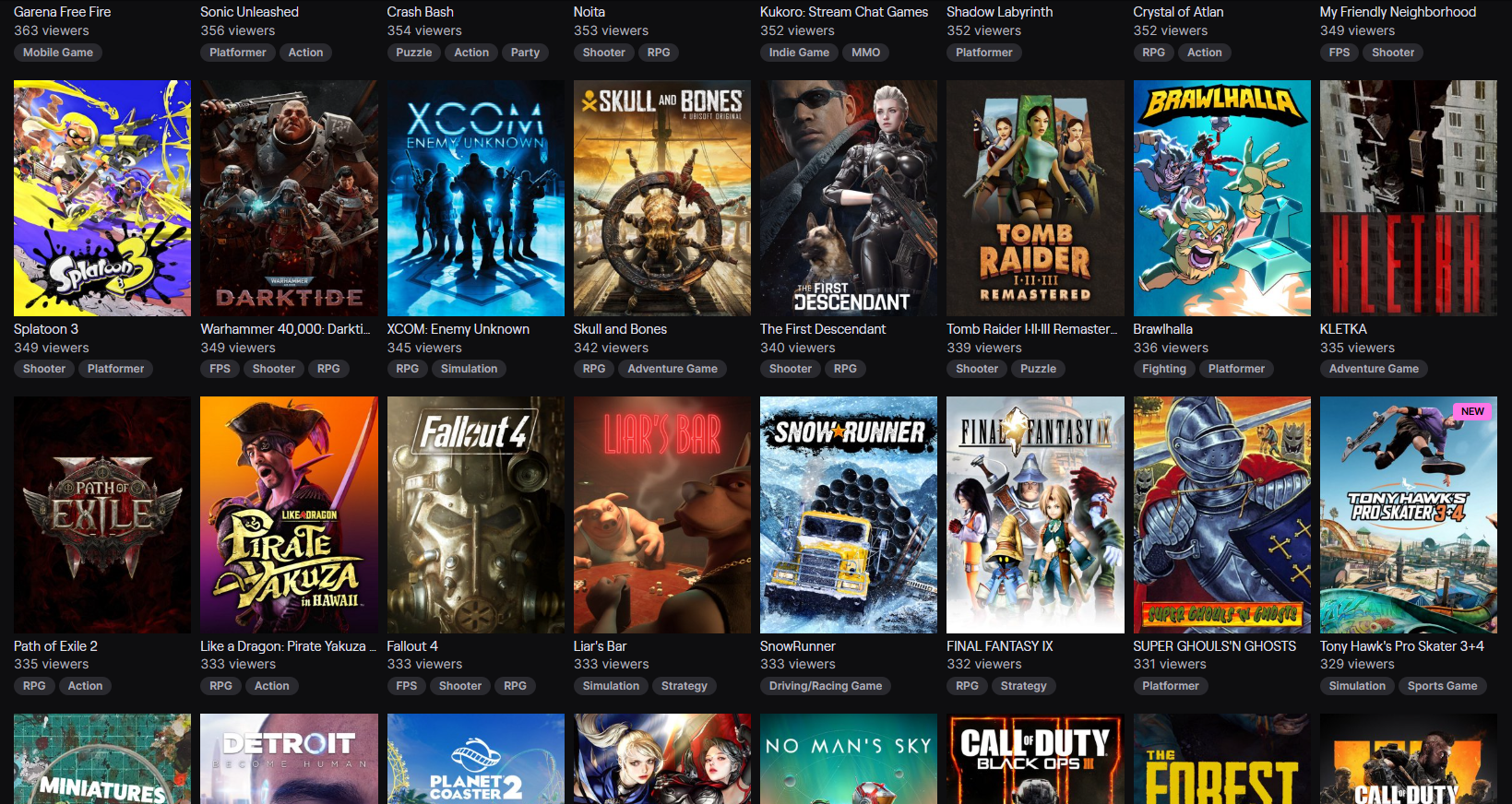Open the Brawlhalla title link

pos(1162,329)
